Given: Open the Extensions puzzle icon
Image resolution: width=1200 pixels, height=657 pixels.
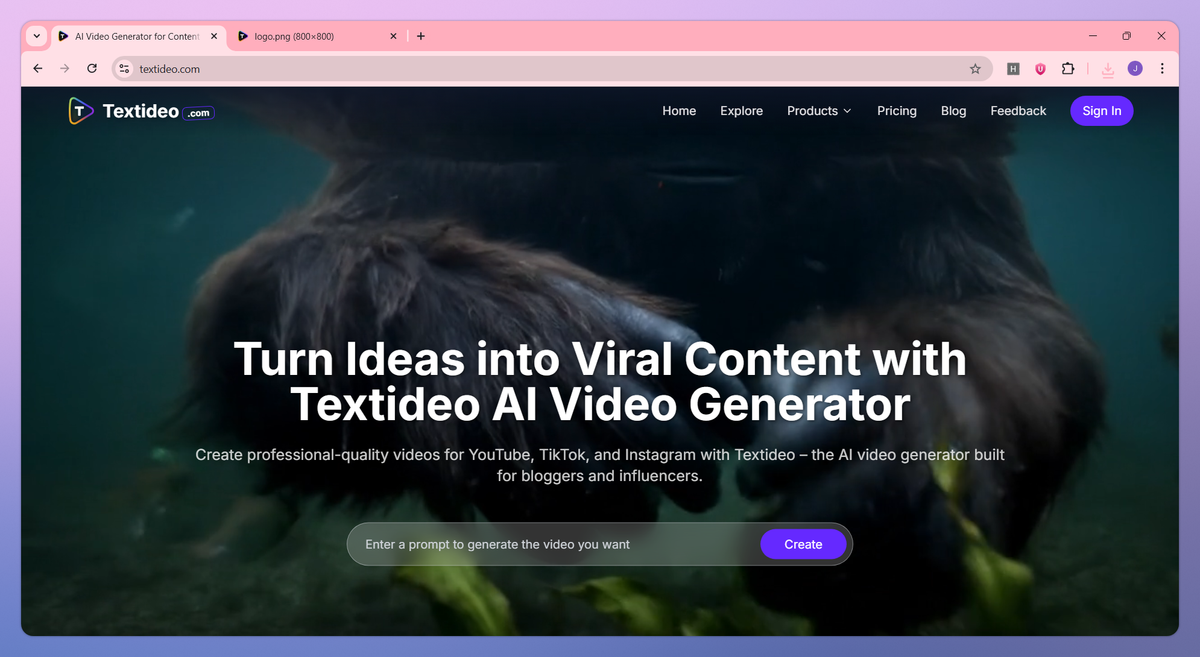Looking at the screenshot, I should coord(1068,69).
